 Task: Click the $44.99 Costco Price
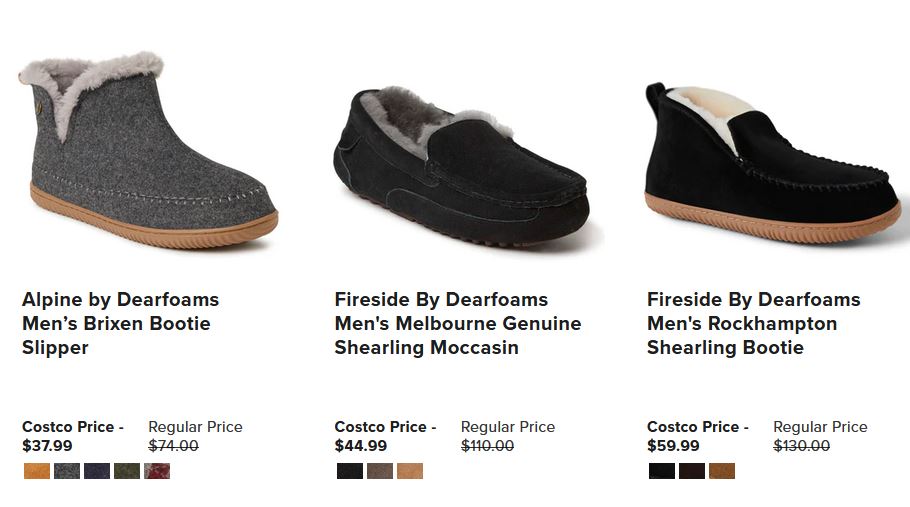360,446
